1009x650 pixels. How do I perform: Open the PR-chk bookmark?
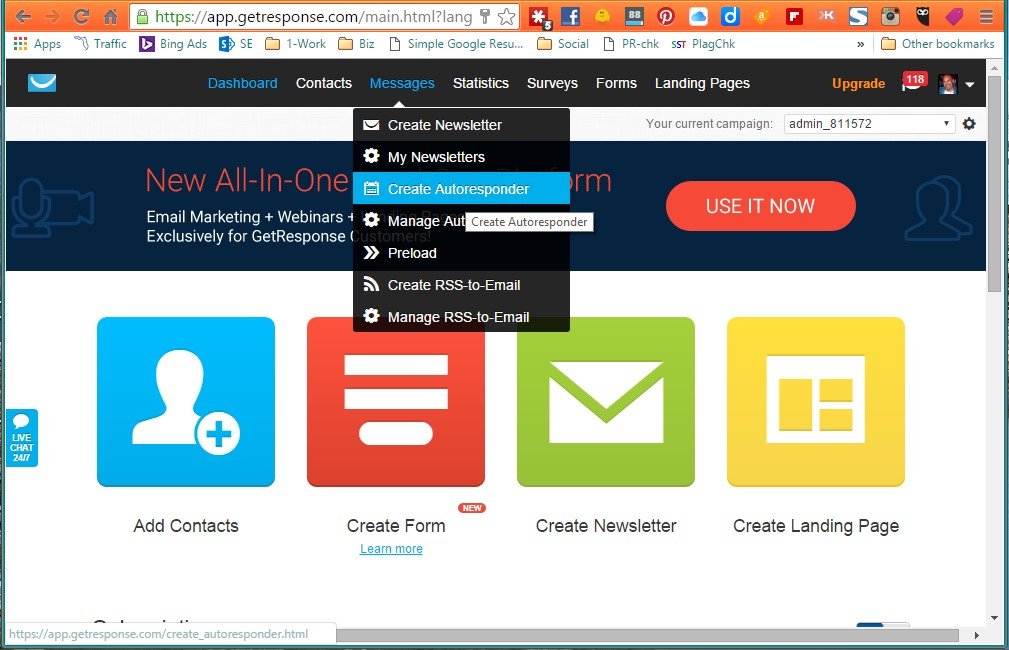click(631, 44)
